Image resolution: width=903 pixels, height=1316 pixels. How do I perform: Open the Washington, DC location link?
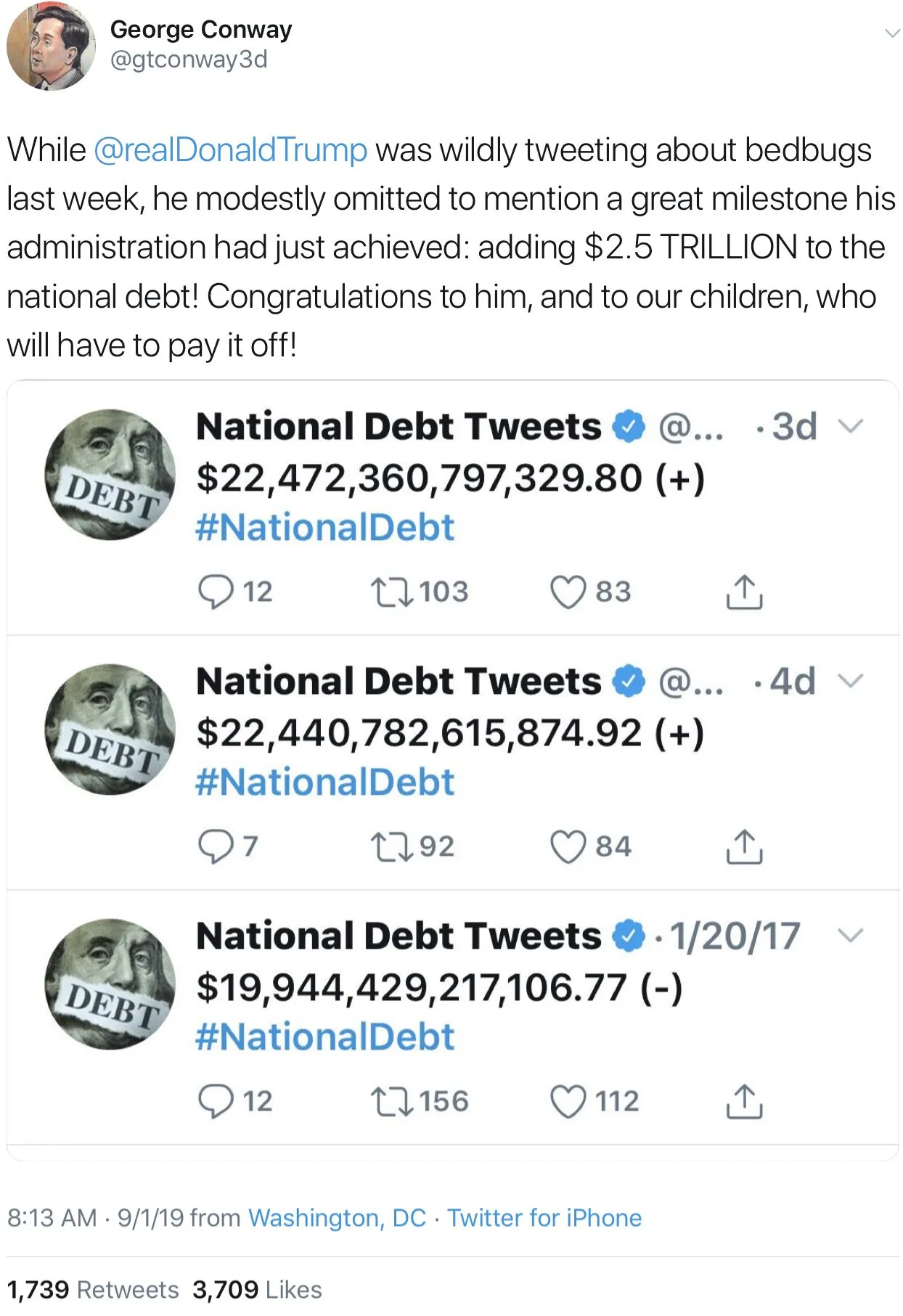point(337,1217)
